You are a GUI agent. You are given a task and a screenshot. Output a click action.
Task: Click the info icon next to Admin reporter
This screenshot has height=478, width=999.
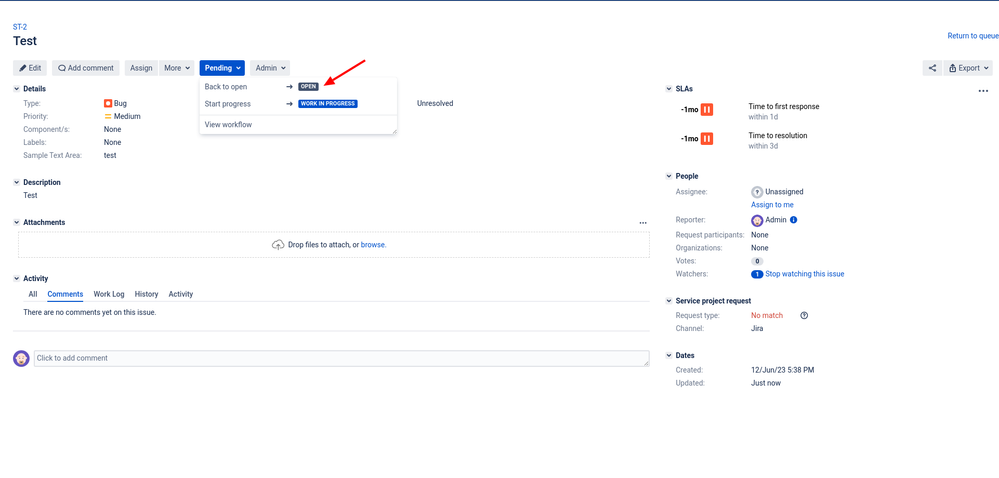pyautogui.click(x=794, y=220)
